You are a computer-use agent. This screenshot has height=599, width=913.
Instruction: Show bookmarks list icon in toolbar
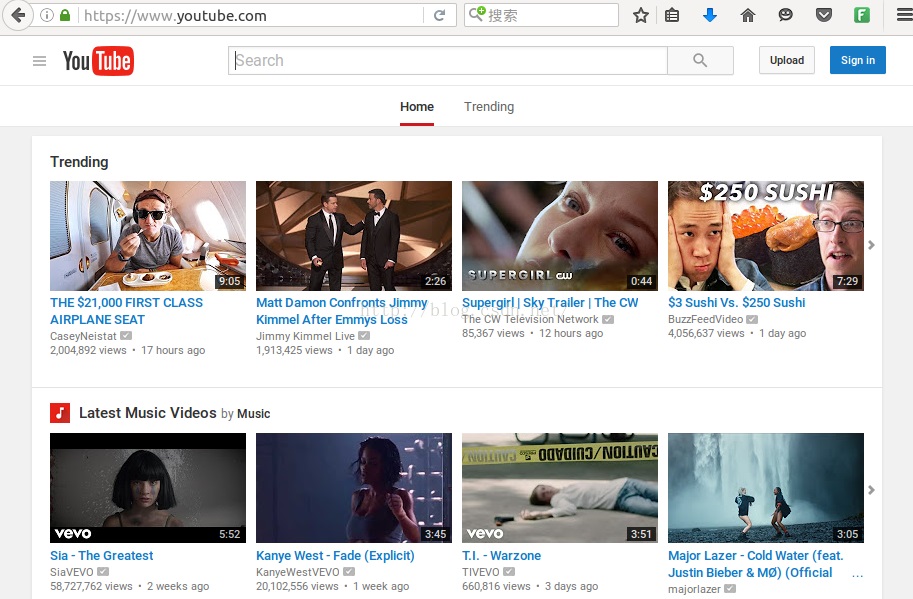click(x=672, y=15)
